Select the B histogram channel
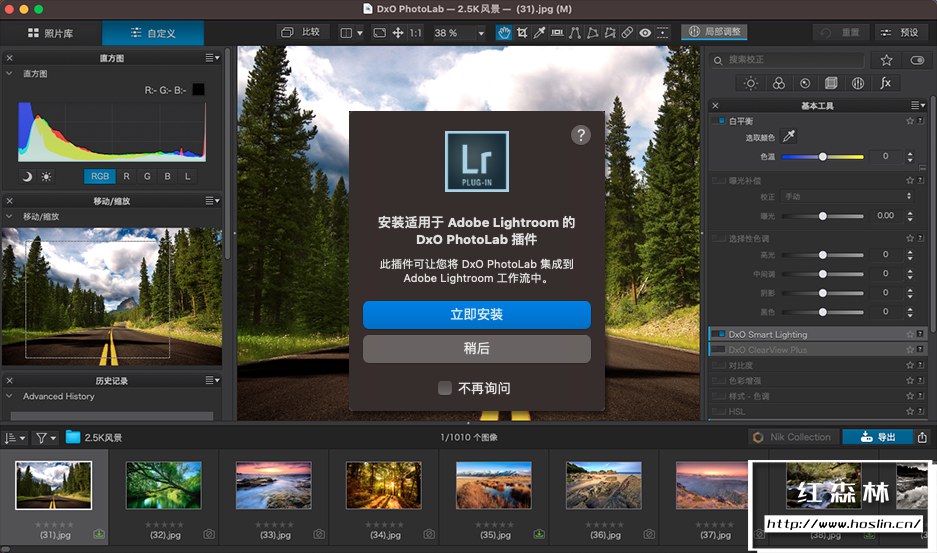Screen dimensions: 937x553 167,176
